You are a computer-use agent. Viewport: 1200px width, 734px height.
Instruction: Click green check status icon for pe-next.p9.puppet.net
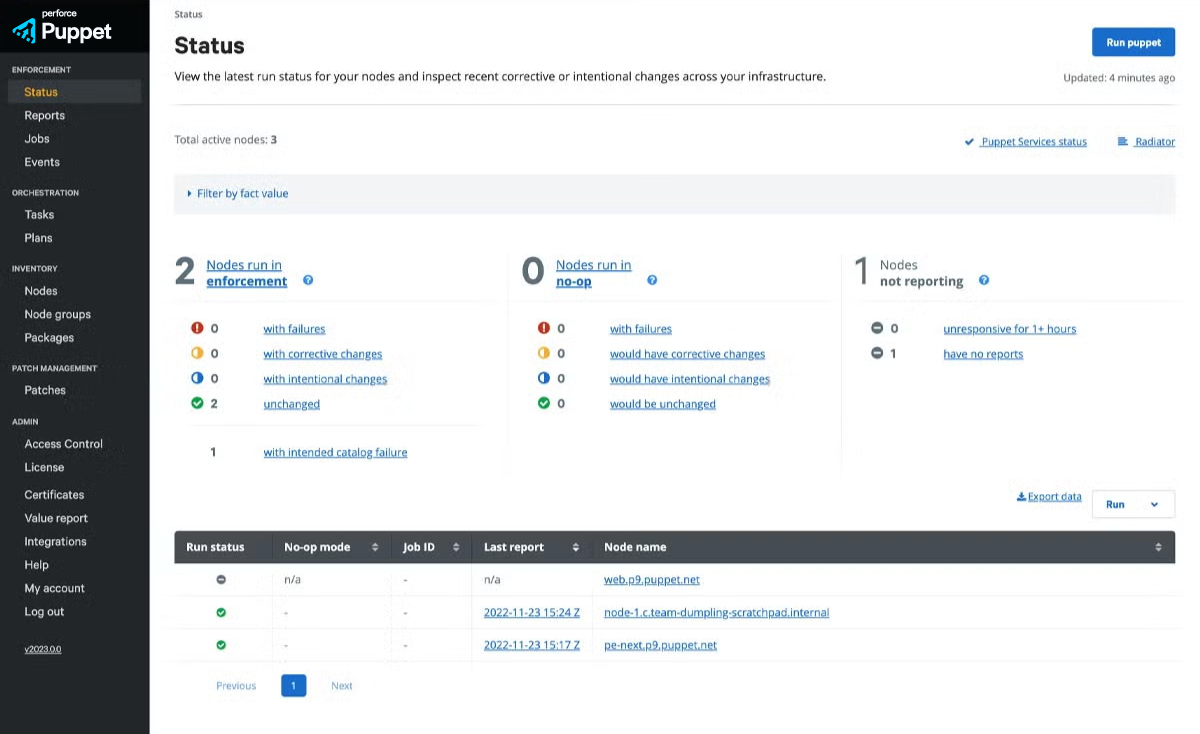[221, 645]
